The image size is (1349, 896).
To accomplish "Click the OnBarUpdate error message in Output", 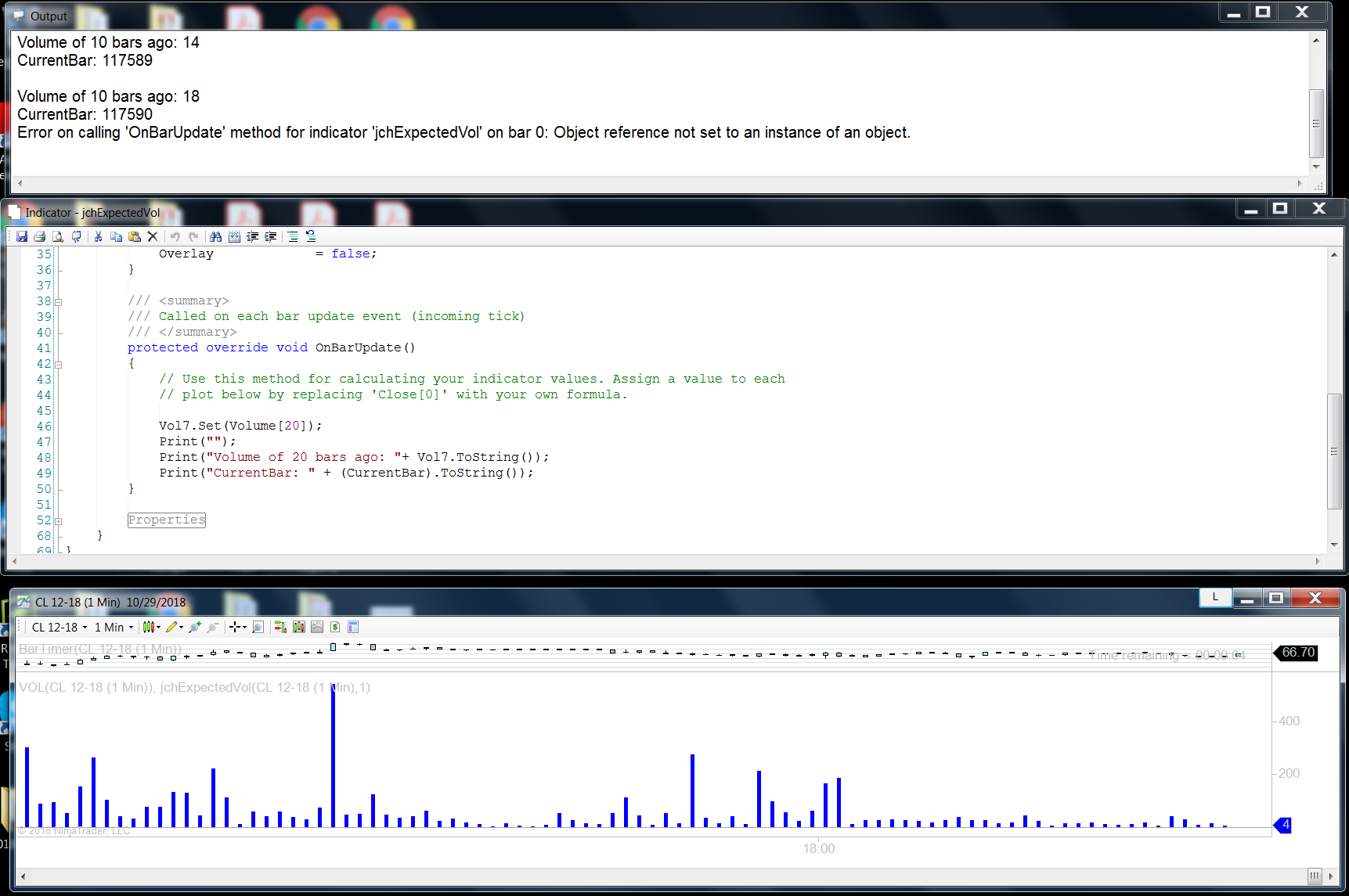I will click(463, 132).
